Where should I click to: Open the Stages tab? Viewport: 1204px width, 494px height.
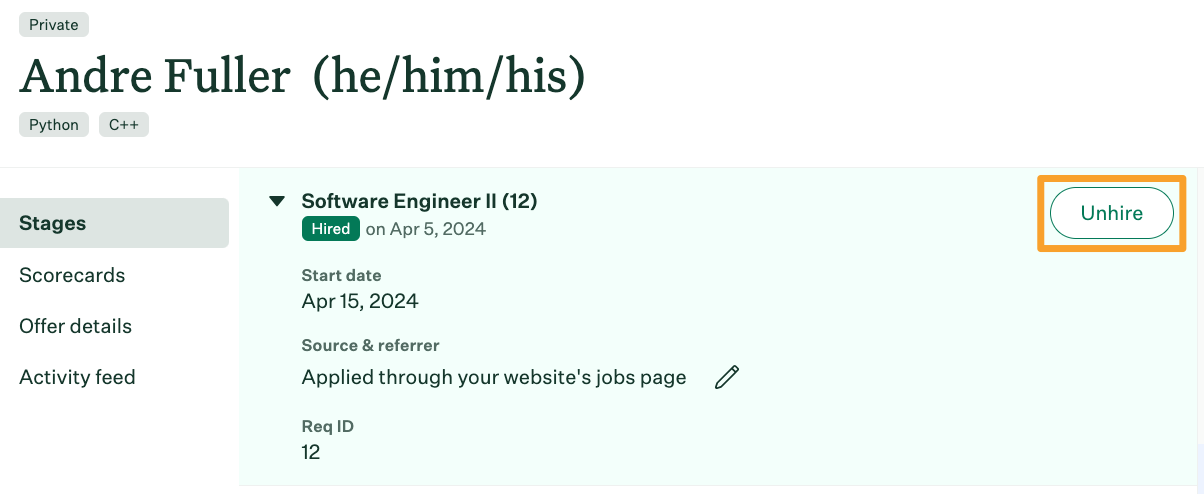(x=114, y=223)
